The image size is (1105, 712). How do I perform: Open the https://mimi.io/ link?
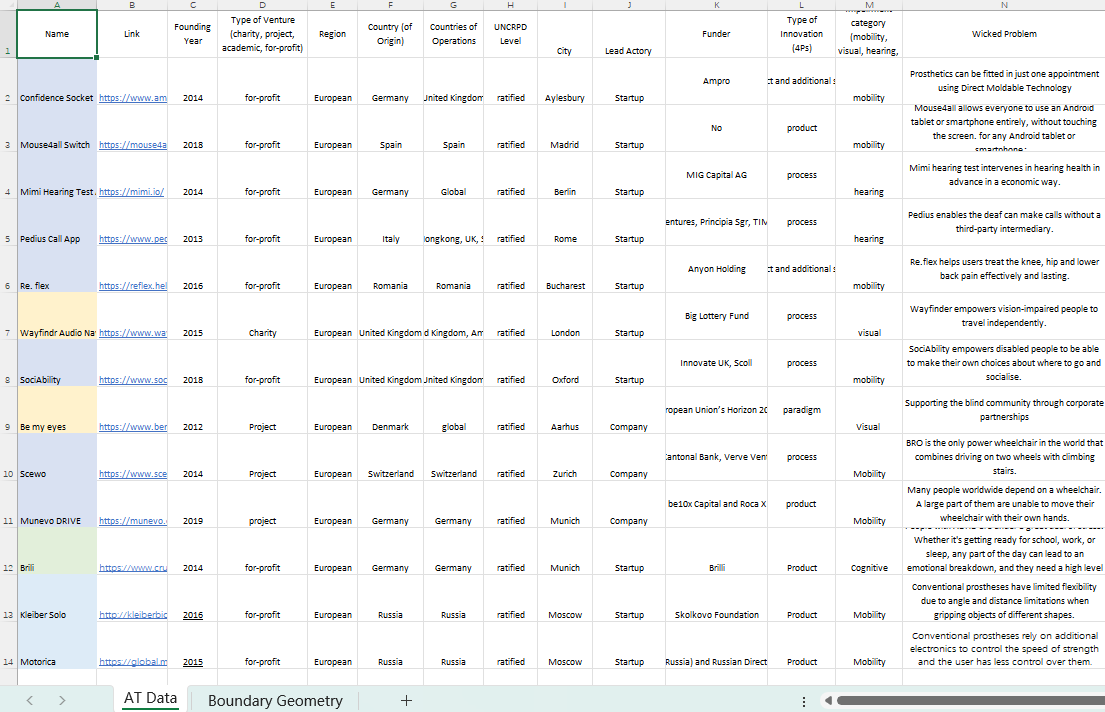tap(131, 192)
